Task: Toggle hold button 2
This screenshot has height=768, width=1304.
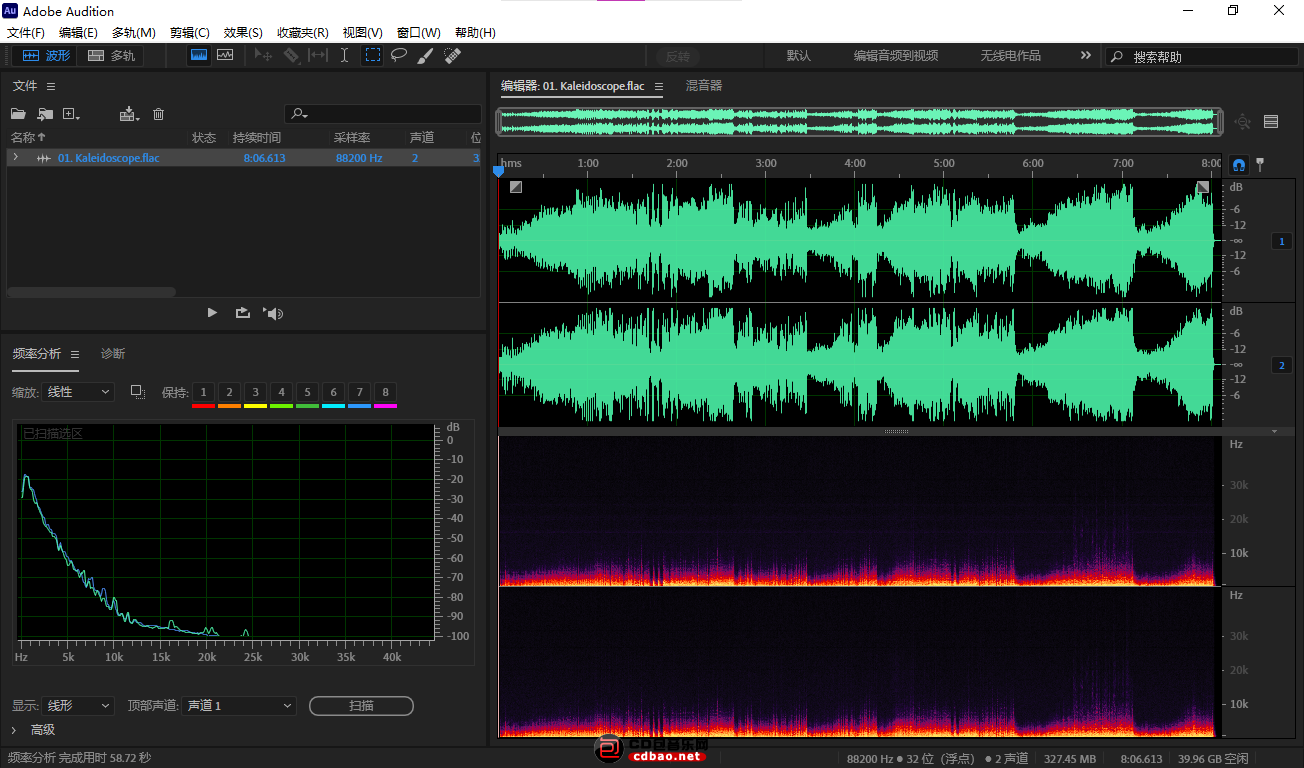Action: (229, 392)
